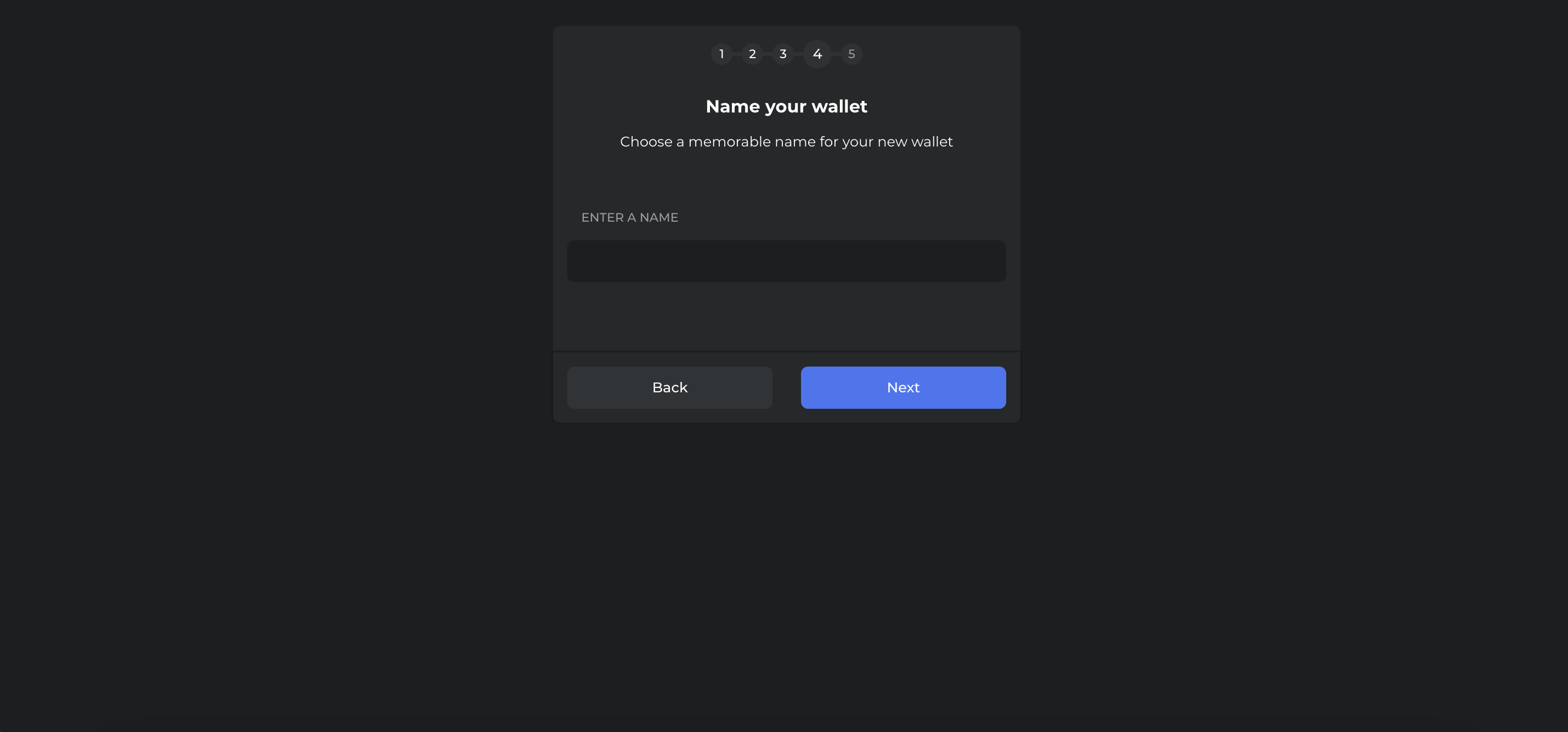Jump to step 2 of wallet setup
This screenshot has height=732, width=1568.
click(752, 54)
